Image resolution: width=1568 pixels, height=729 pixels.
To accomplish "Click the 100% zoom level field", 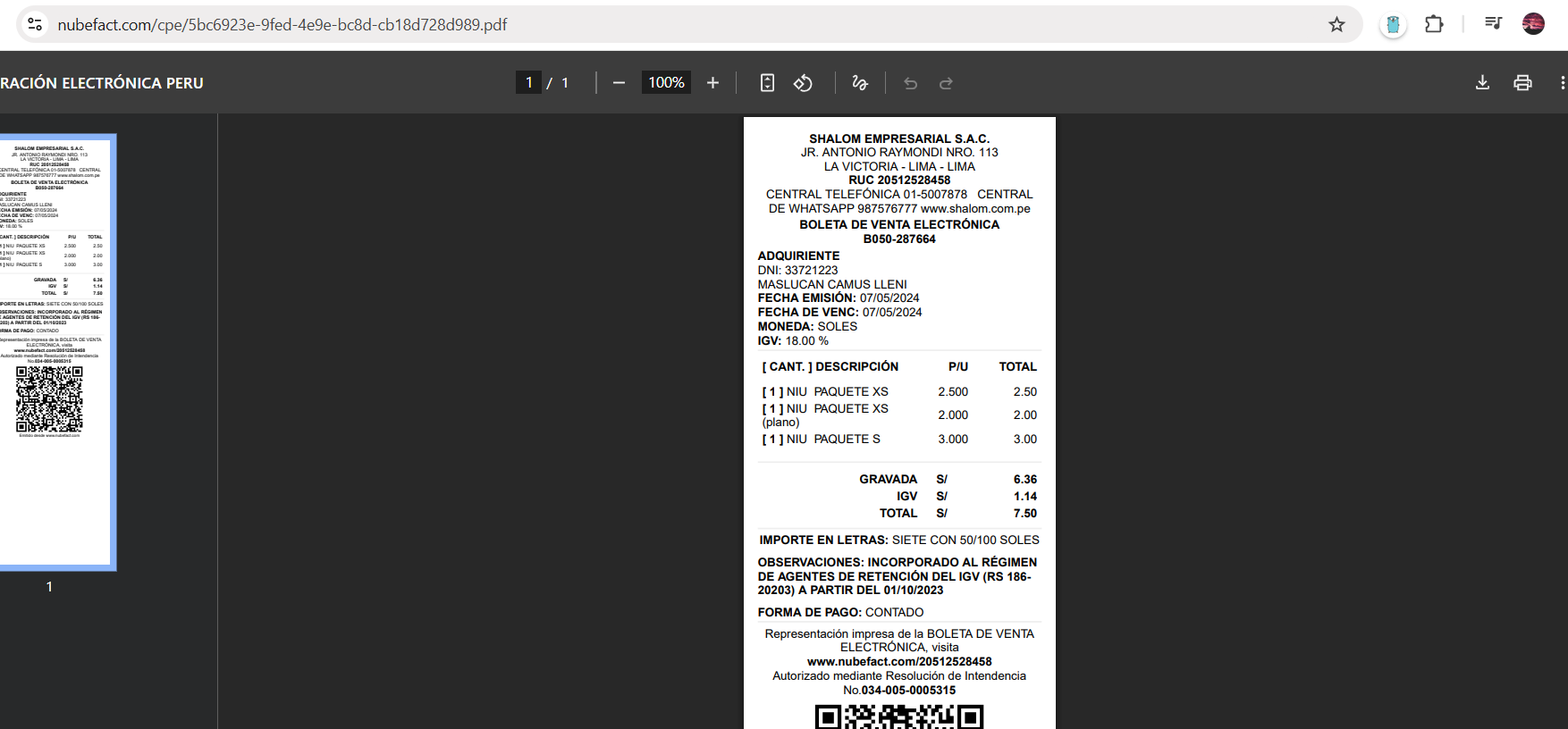I will point(666,83).
